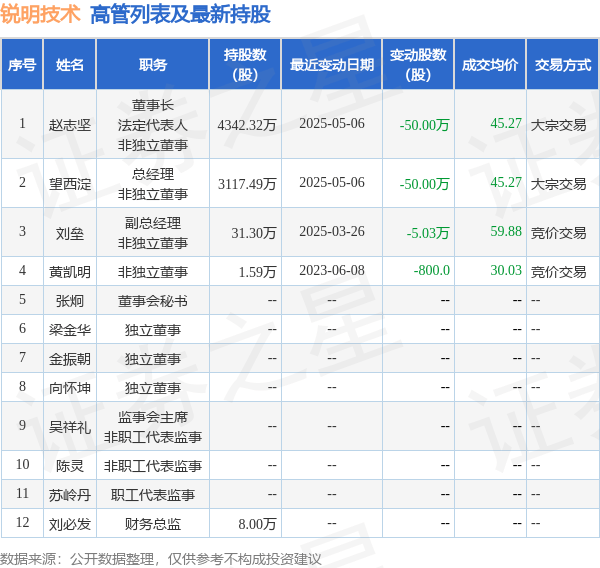
Task: Click row number 10
Action: pyautogui.click(x=23, y=464)
